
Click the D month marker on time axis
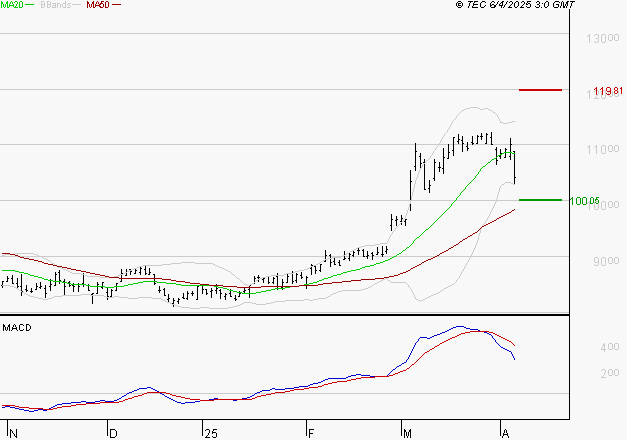click(113, 434)
